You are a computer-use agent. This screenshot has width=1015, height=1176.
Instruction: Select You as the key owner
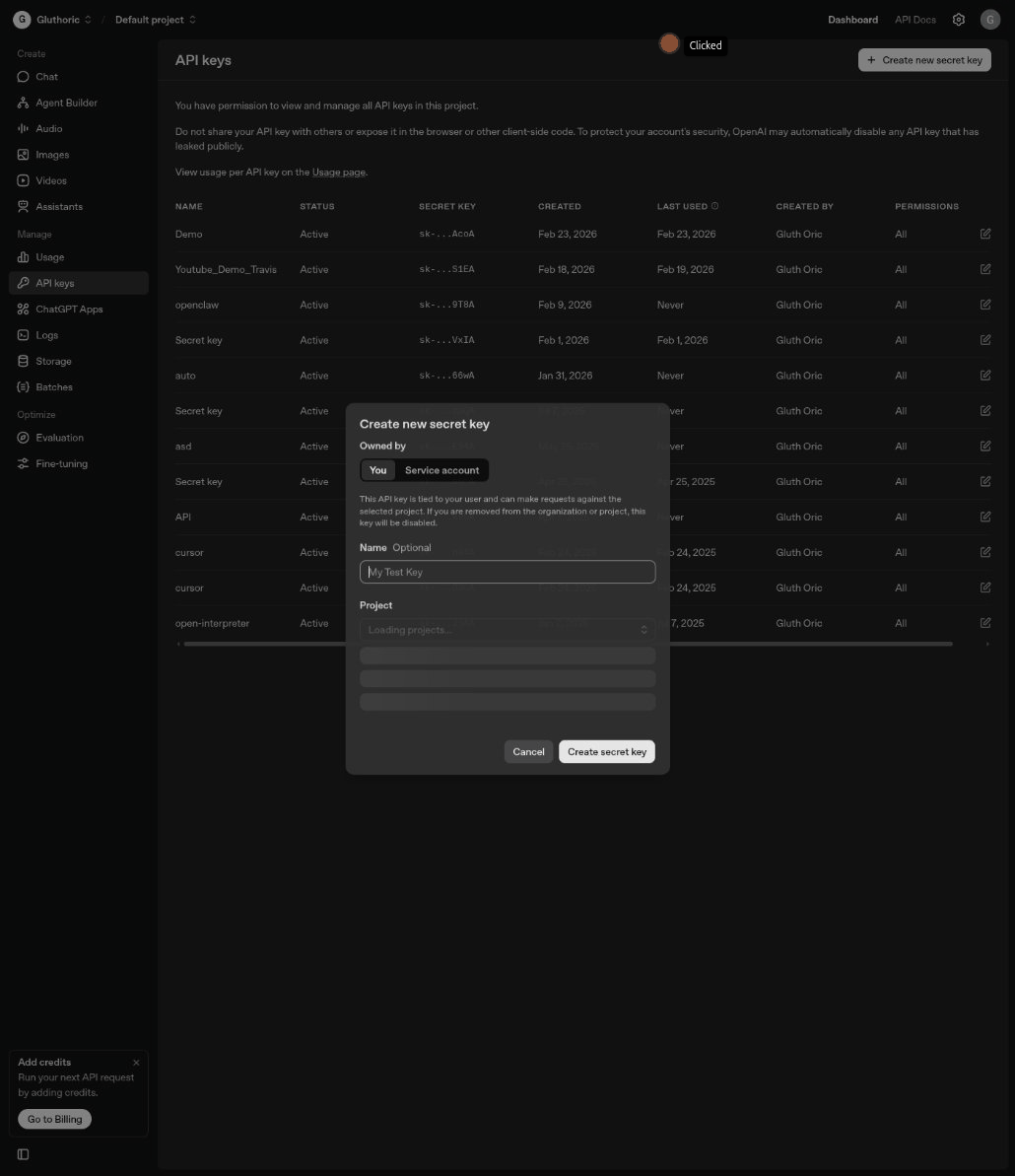pyautogui.click(x=377, y=470)
